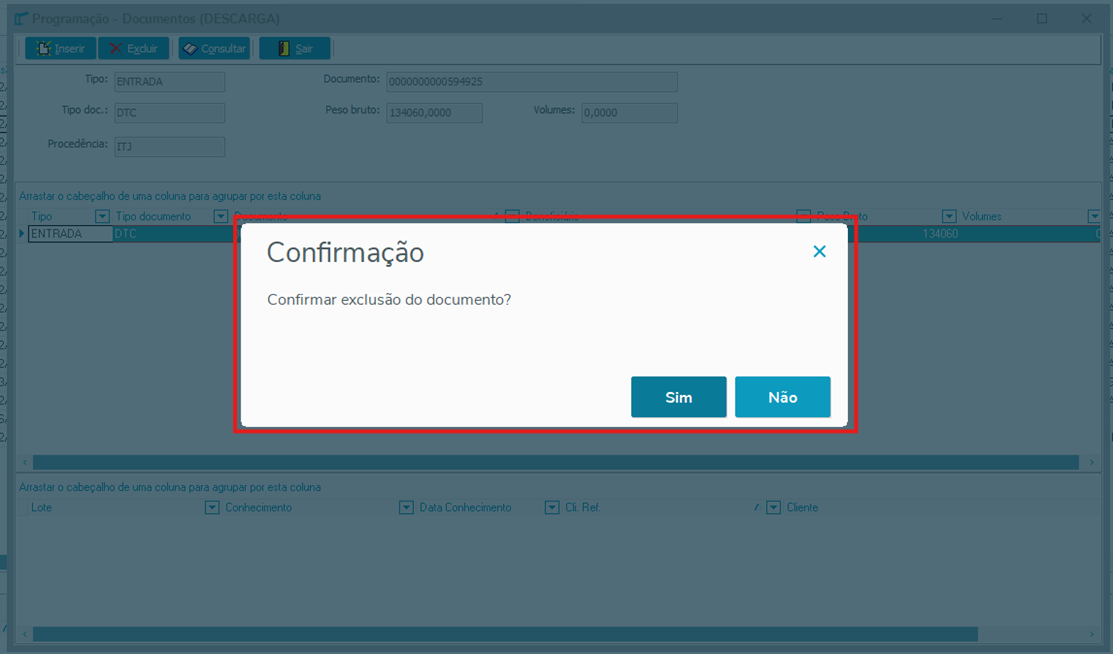Click the lower grid horizontal scrollbar
1113x654 pixels.
pyautogui.click(x=505, y=633)
